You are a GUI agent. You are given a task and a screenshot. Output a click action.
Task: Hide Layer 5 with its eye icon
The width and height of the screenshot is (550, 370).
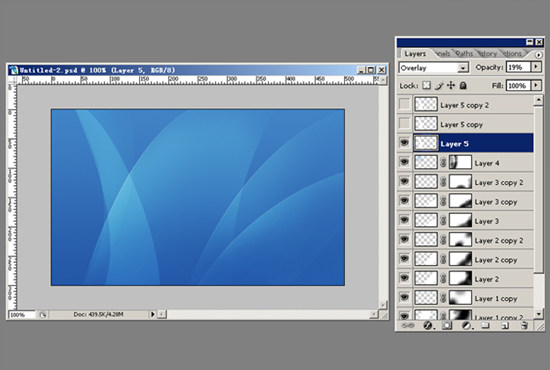(404, 143)
